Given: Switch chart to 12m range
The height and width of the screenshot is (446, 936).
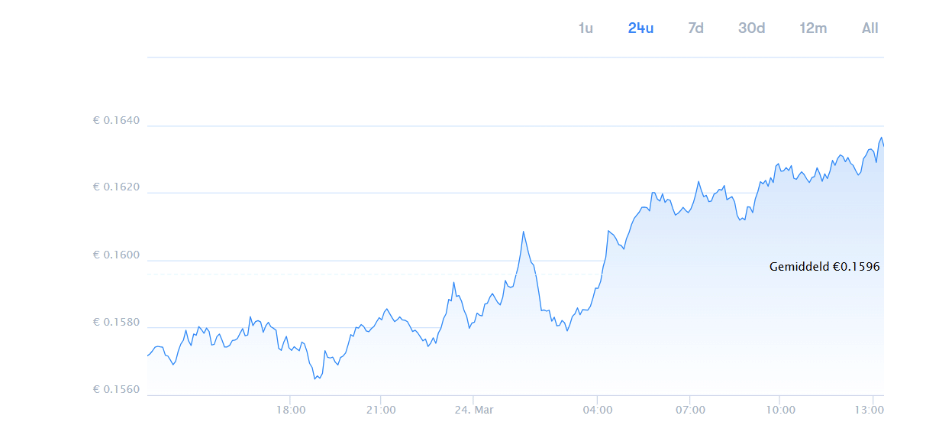Looking at the screenshot, I should tap(813, 28).
